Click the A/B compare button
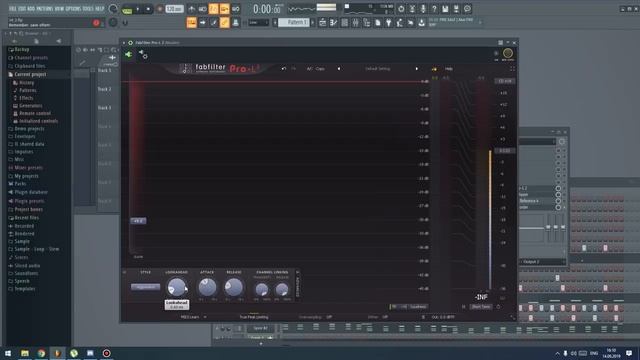This screenshot has width=640, height=360. point(309,69)
